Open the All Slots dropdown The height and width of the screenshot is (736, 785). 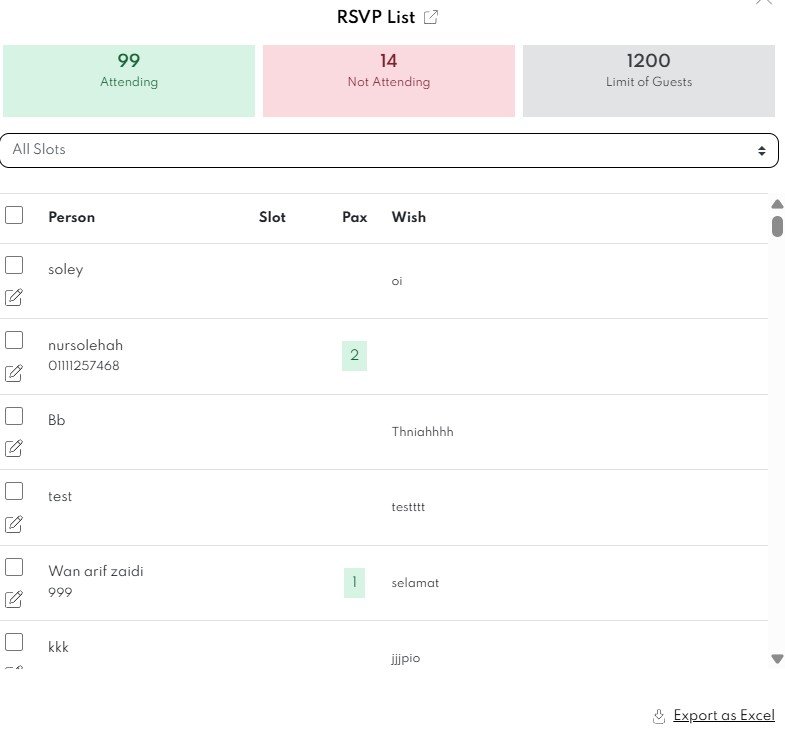click(x=389, y=150)
